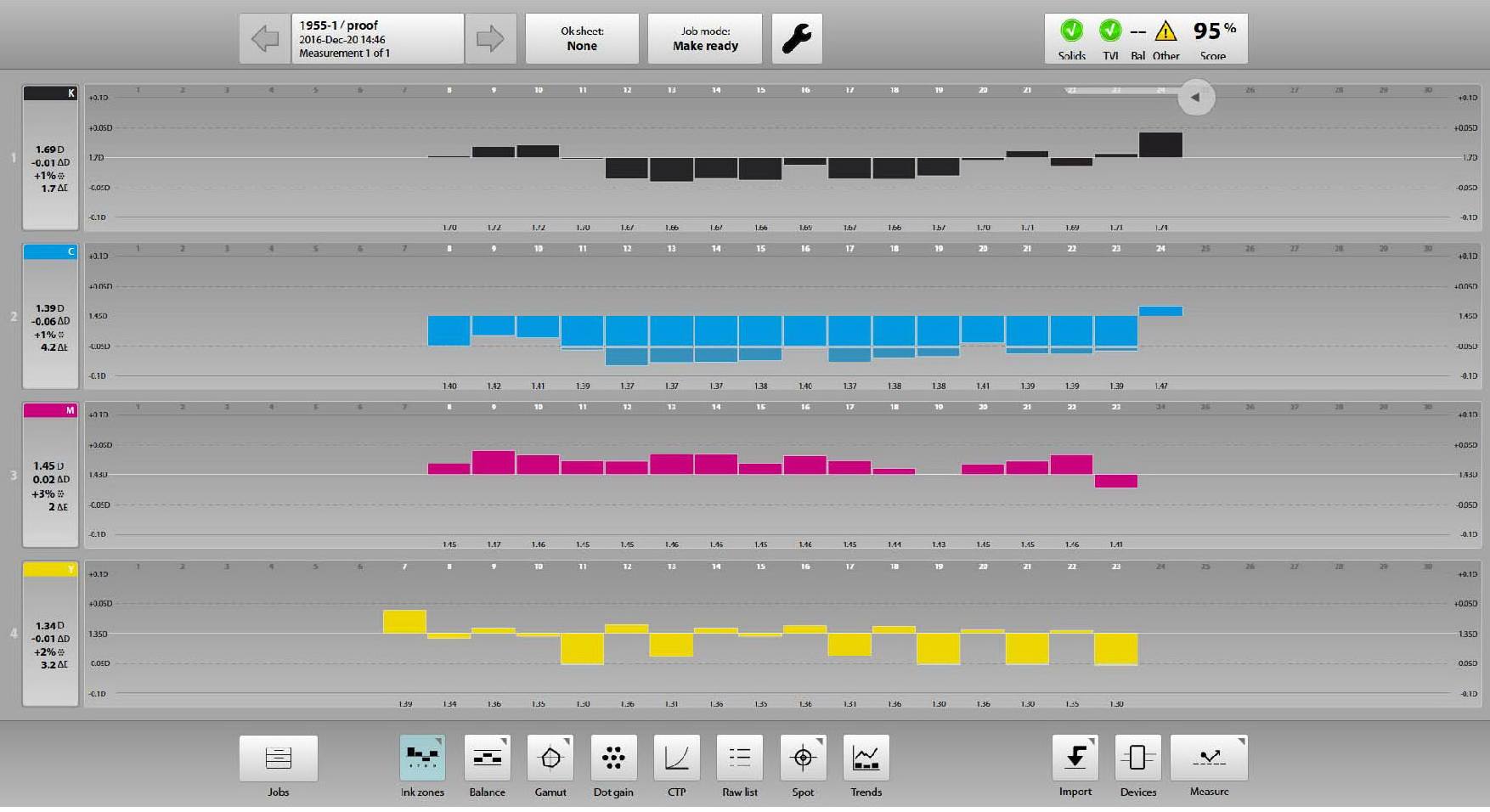1490x812 pixels.
Task: Change the Ok sheet selection
Action: coord(582,38)
